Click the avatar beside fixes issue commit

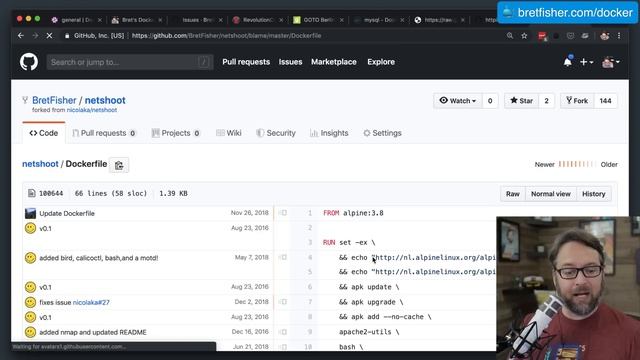tap(30, 302)
